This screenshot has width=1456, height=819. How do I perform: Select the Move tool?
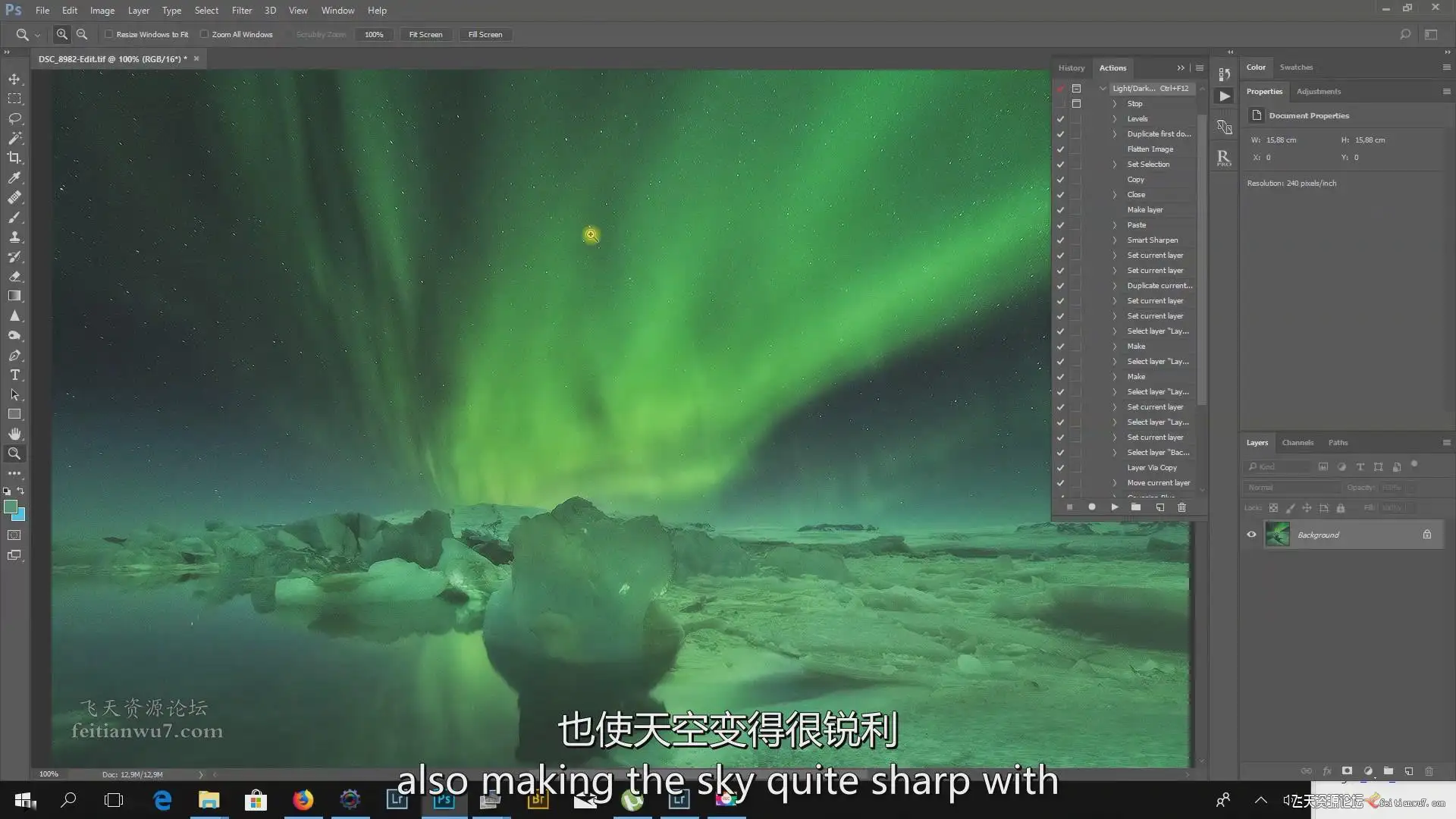click(14, 79)
